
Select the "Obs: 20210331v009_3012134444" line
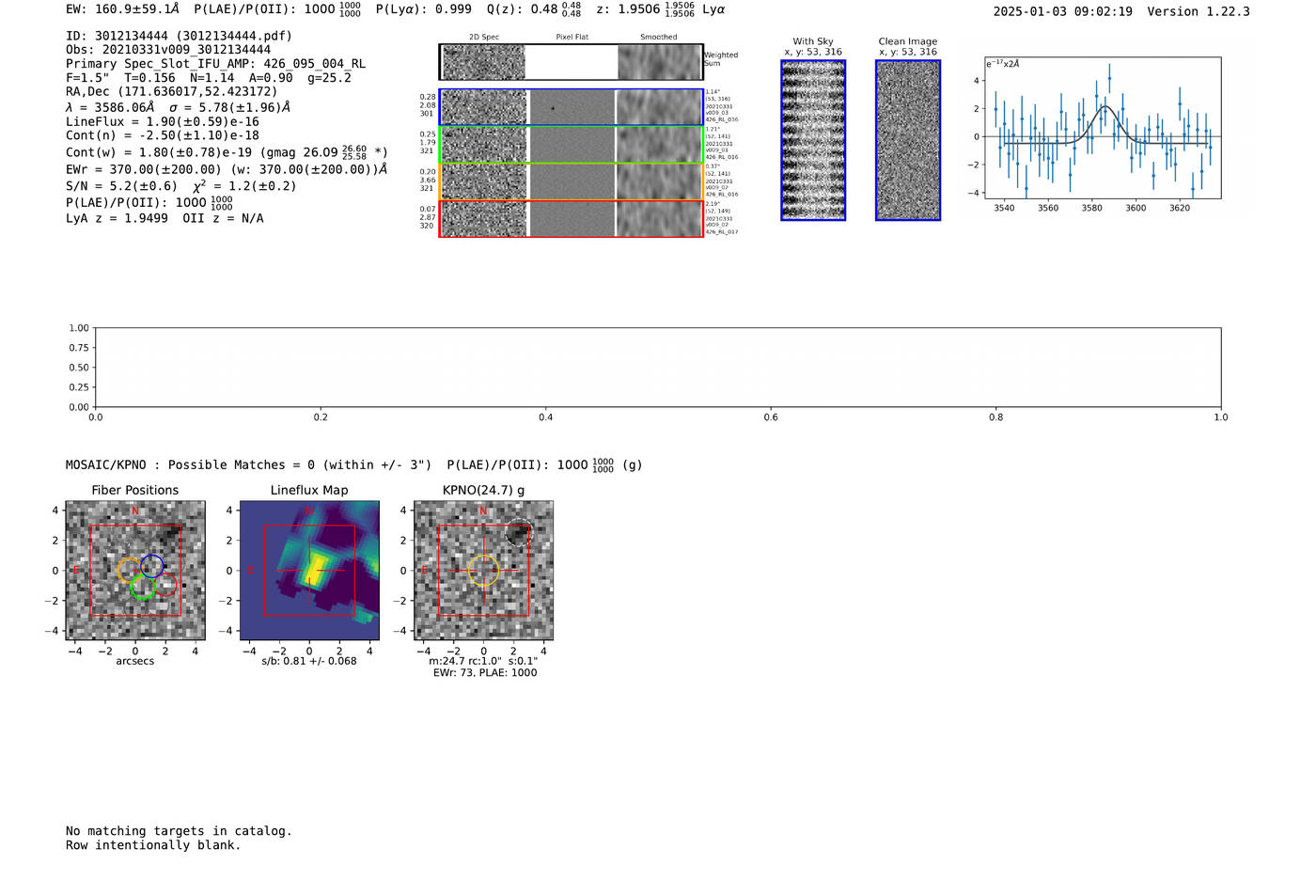click(x=168, y=50)
